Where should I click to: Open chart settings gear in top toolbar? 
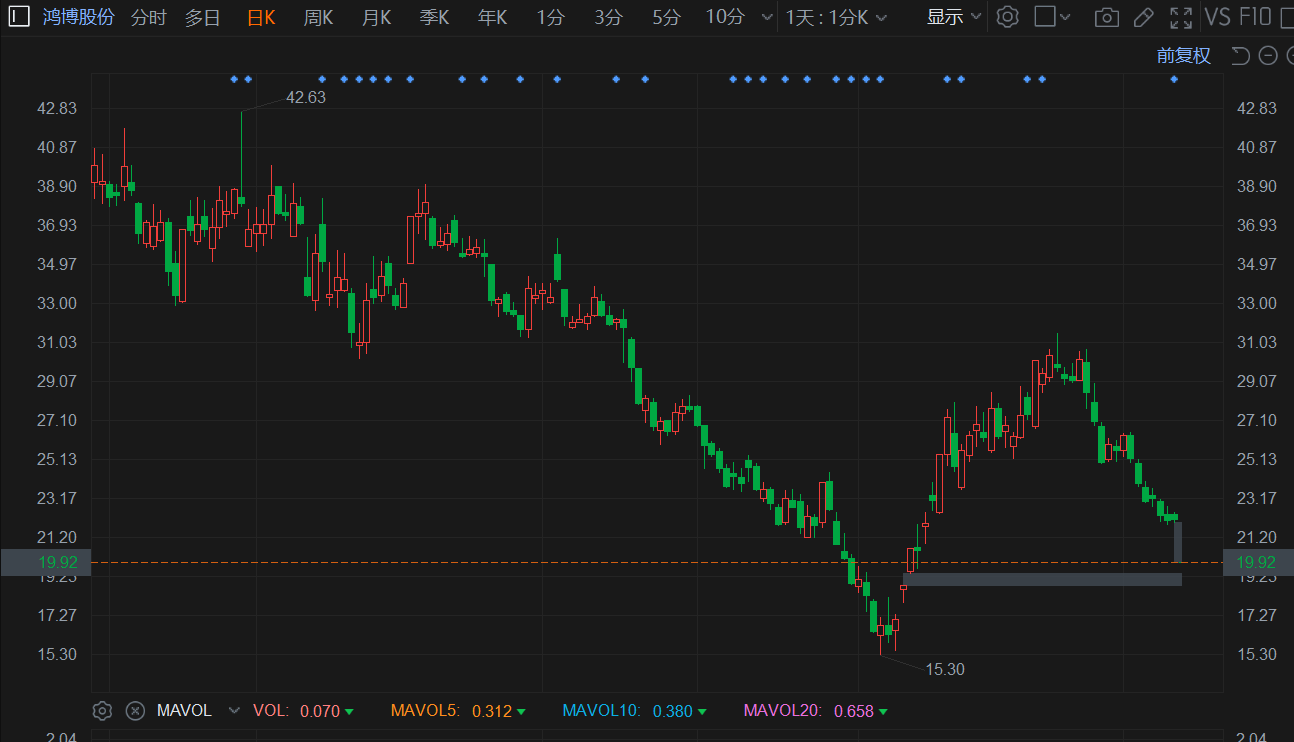click(x=1008, y=17)
